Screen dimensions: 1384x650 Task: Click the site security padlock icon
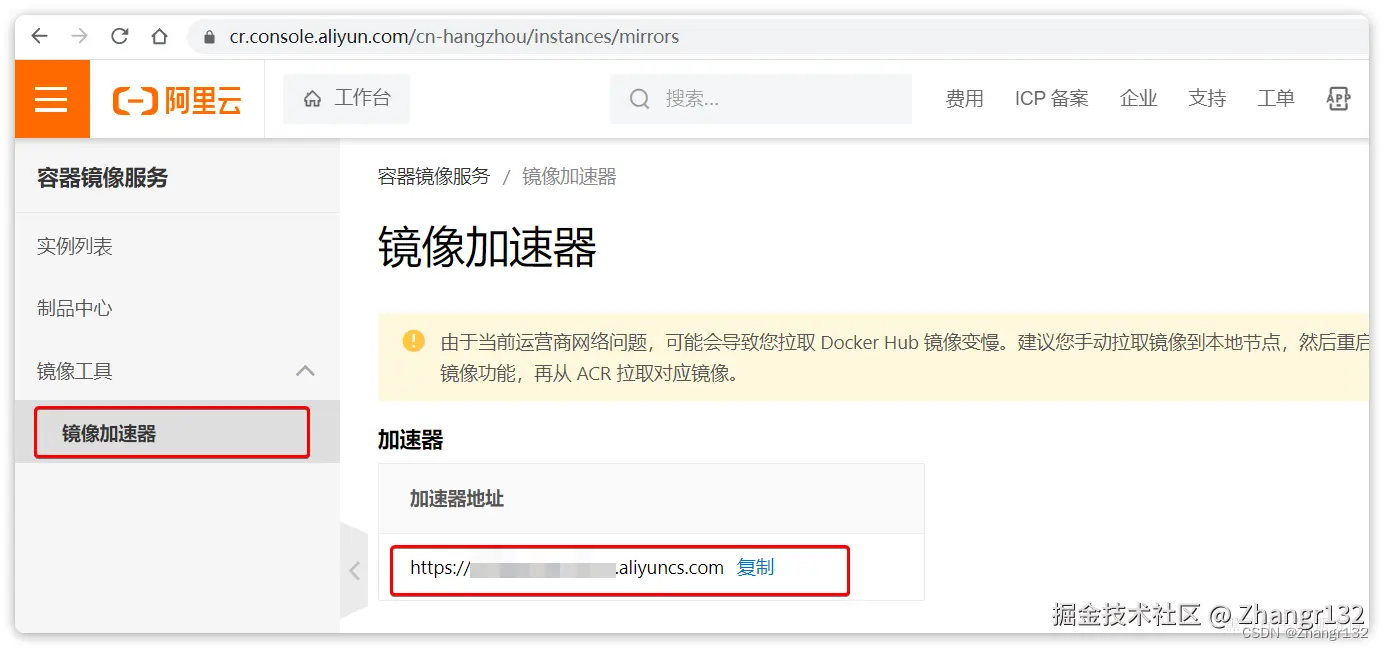pos(207,36)
